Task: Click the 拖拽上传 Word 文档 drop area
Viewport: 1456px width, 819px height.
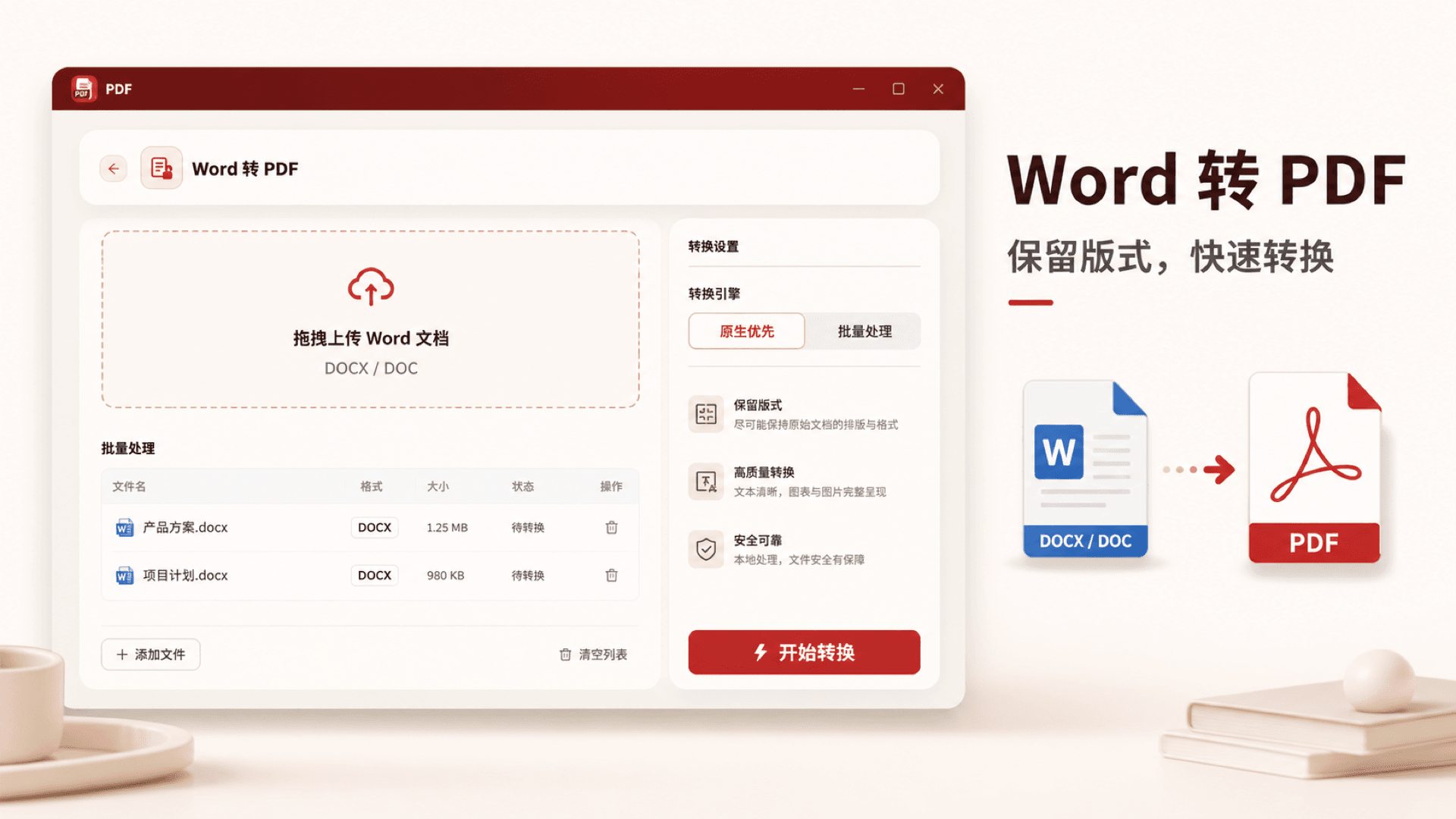Action: pos(371,319)
